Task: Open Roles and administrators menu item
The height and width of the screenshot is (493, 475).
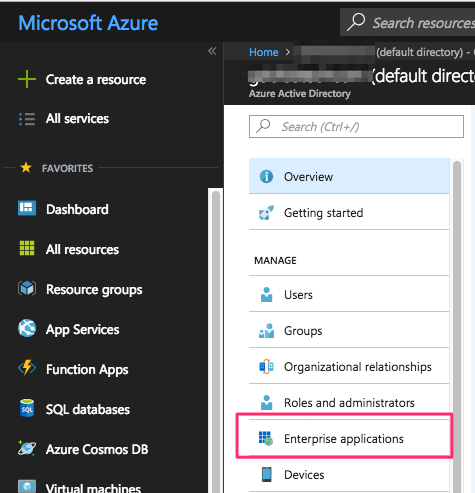Action: [x=349, y=402]
